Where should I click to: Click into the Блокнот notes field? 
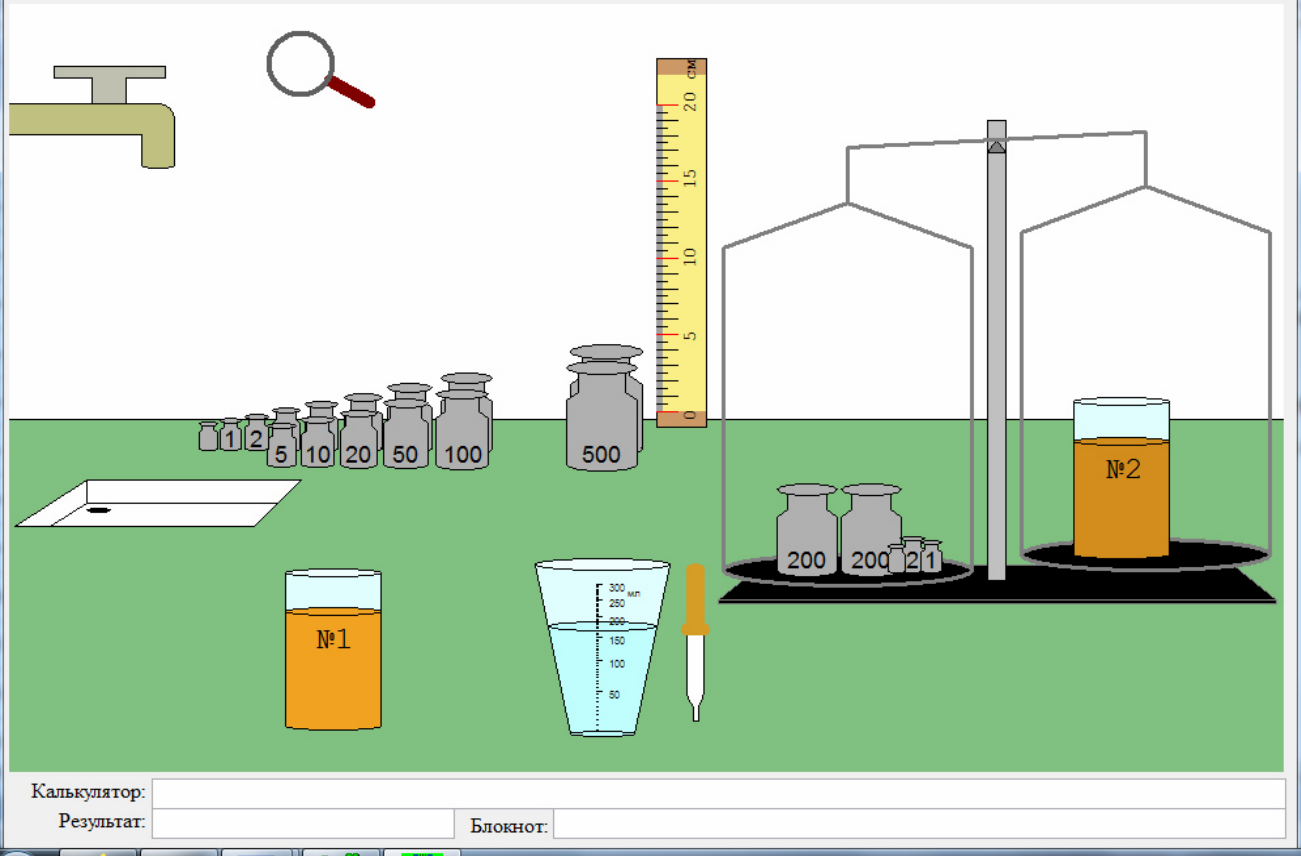919,824
